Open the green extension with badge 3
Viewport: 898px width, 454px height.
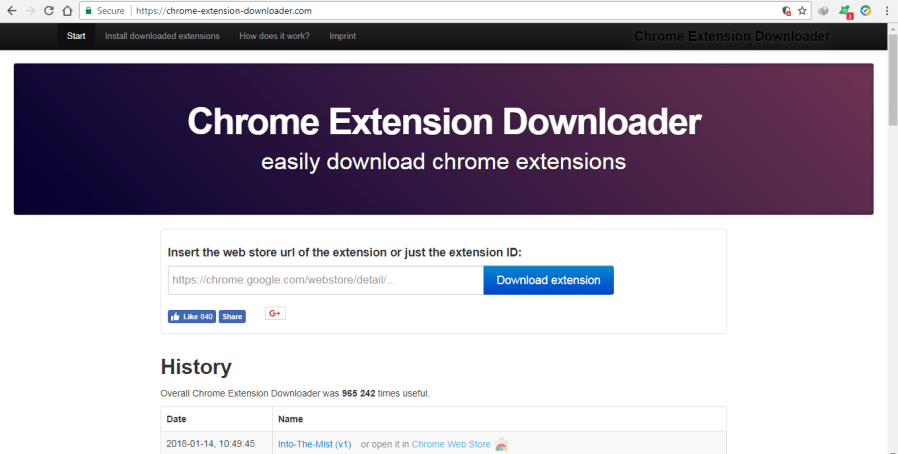click(x=845, y=11)
